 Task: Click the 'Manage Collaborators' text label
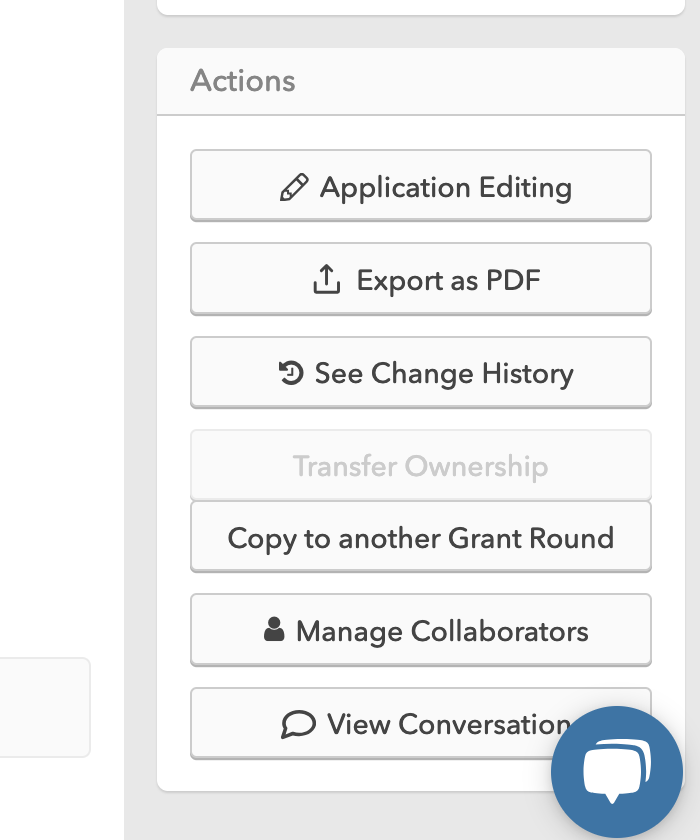point(442,631)
